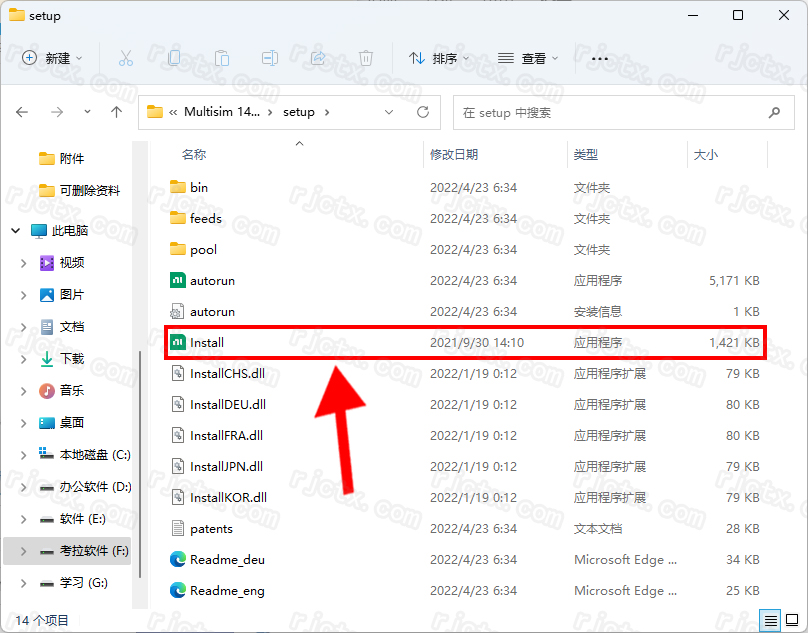Screen dimensions: 808x633
Task: Click the search box 在 setup 中搜索
Action: pyautogui.click(x=610, y=112)
